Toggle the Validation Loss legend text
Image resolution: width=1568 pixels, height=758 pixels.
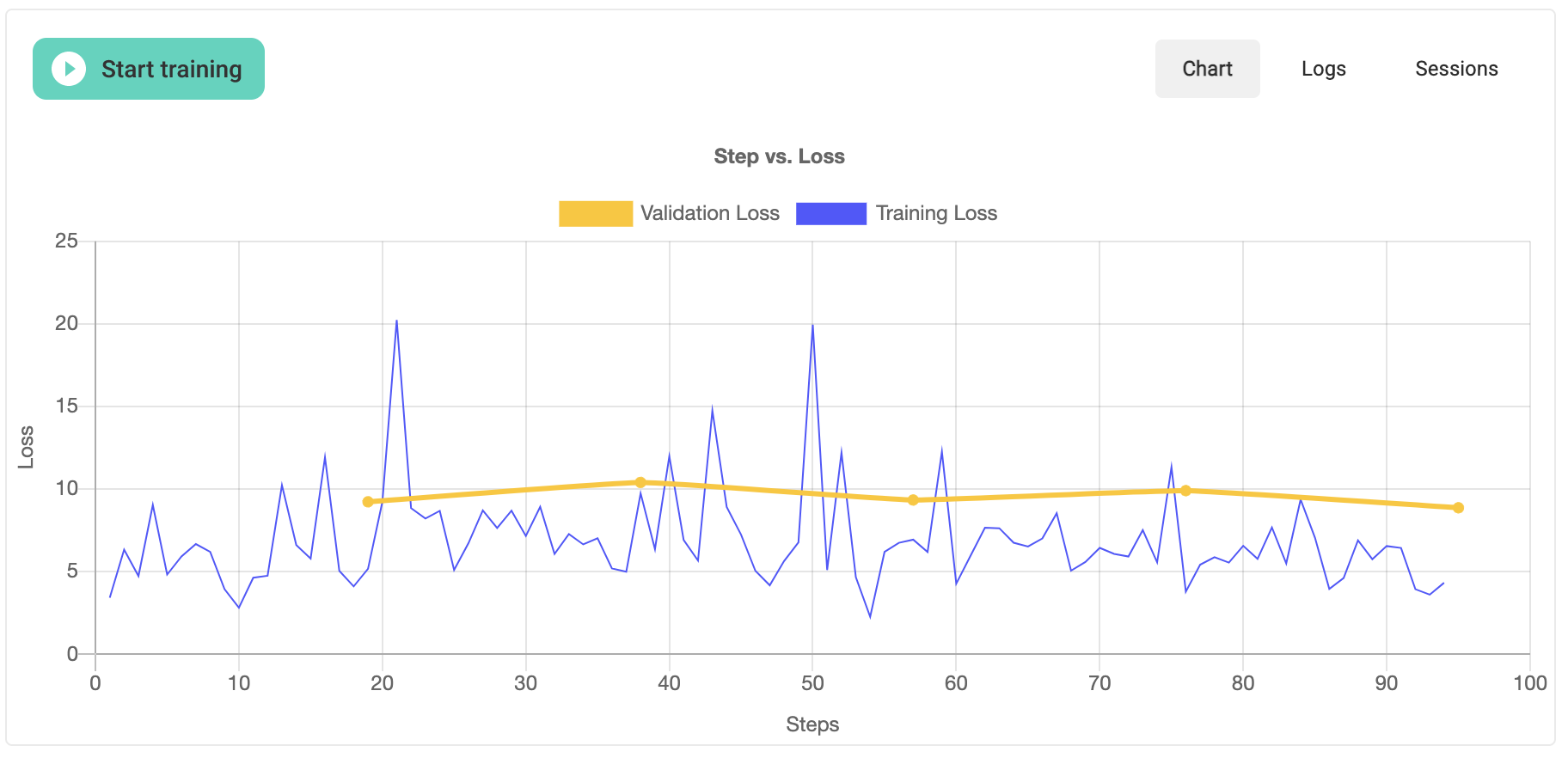pos(709,214)
